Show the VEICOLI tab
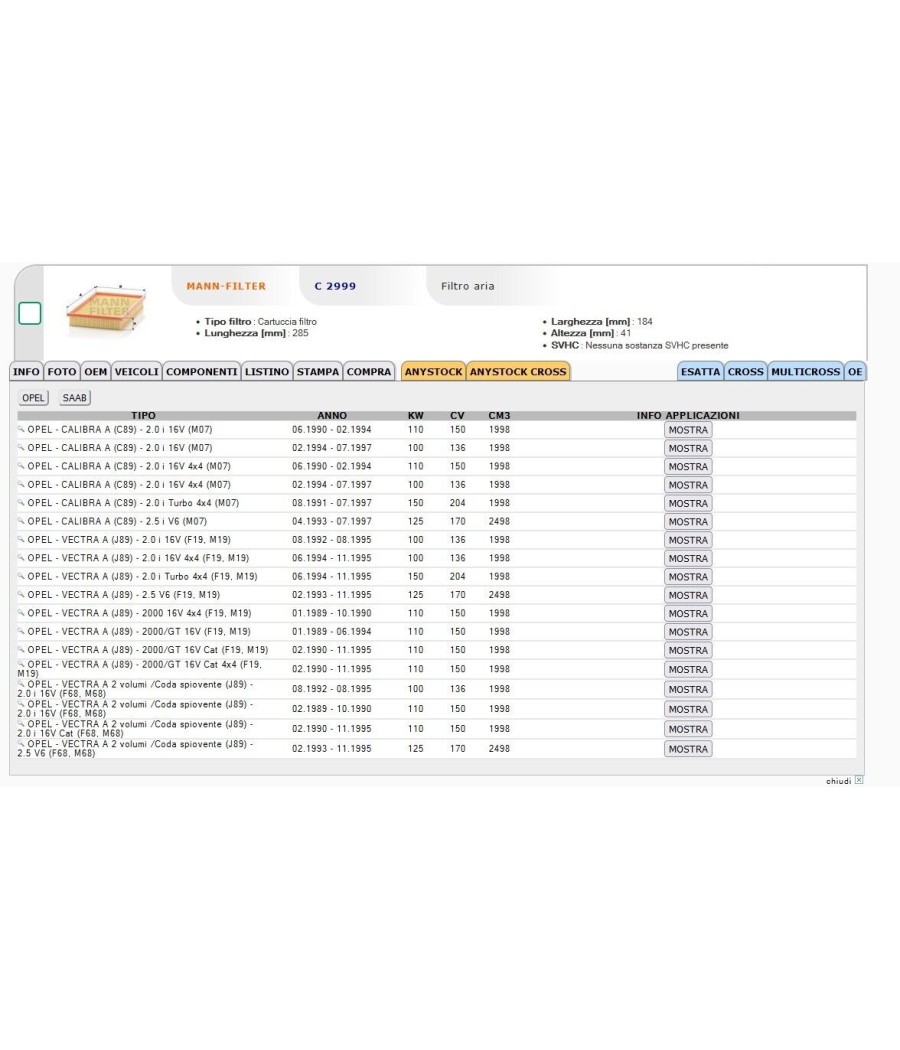The image size is (900, 1050). pyautogui.click(x=137, y=372)
